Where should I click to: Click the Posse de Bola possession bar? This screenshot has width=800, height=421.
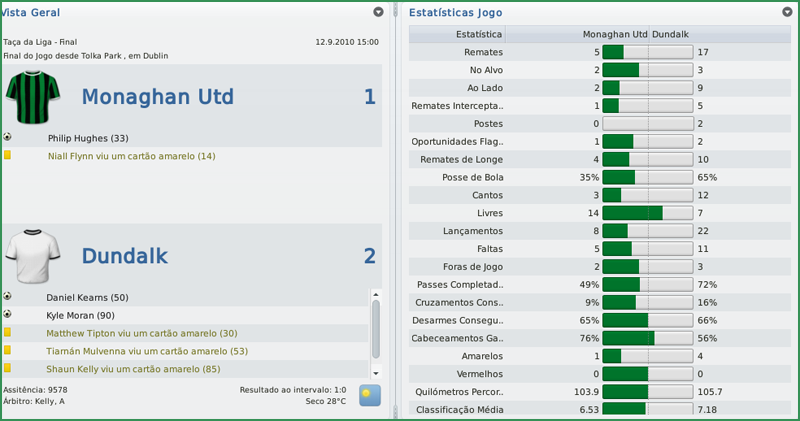coord(647,177)
